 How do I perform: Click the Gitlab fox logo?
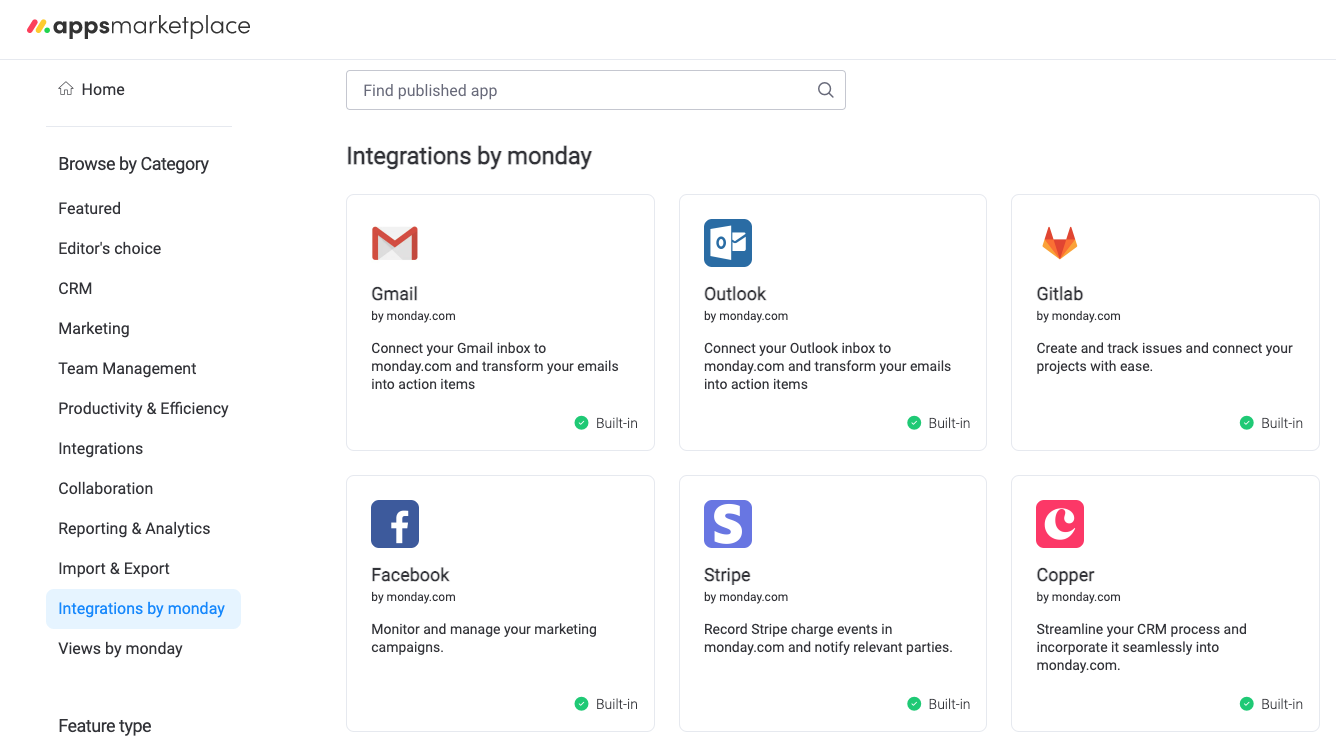click(1060, 243)
